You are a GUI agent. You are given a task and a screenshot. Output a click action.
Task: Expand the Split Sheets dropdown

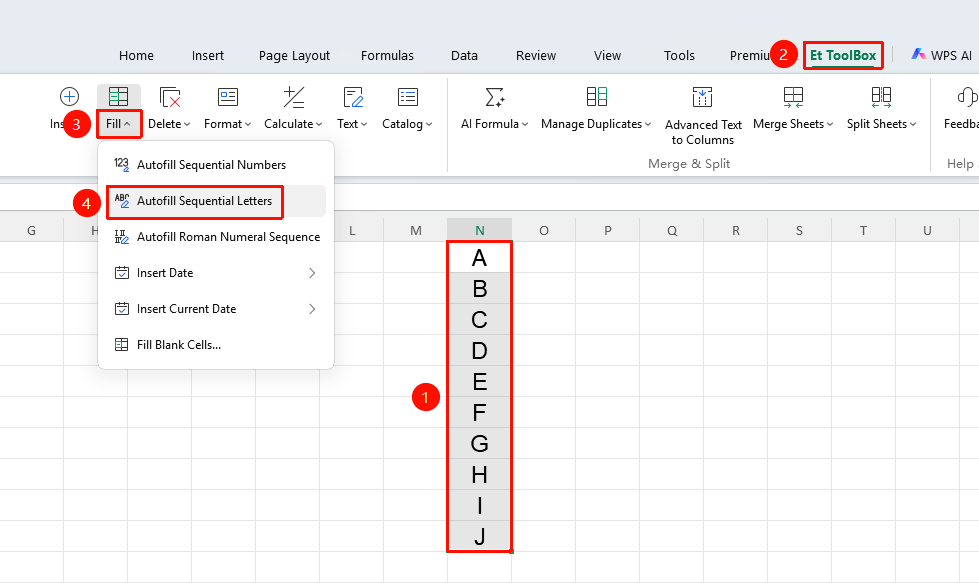point(882,124)
